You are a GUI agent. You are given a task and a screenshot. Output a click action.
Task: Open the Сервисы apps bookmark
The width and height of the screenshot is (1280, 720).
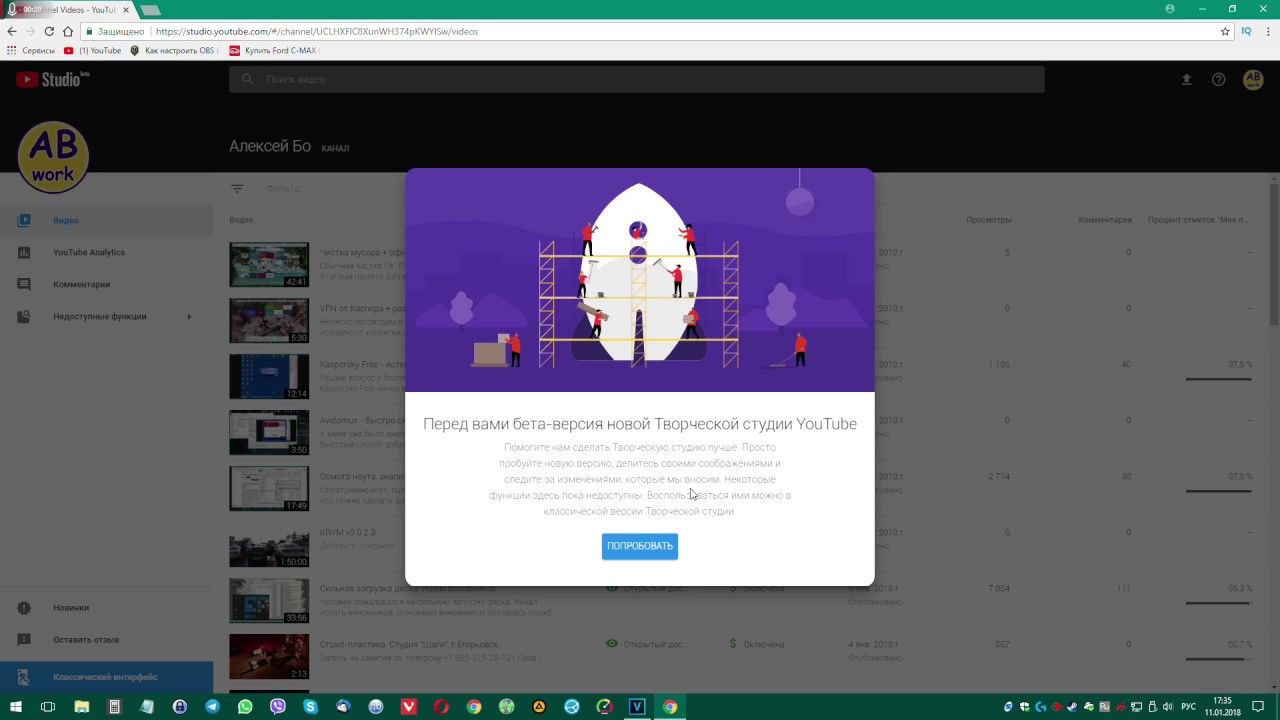pos(31,50)
